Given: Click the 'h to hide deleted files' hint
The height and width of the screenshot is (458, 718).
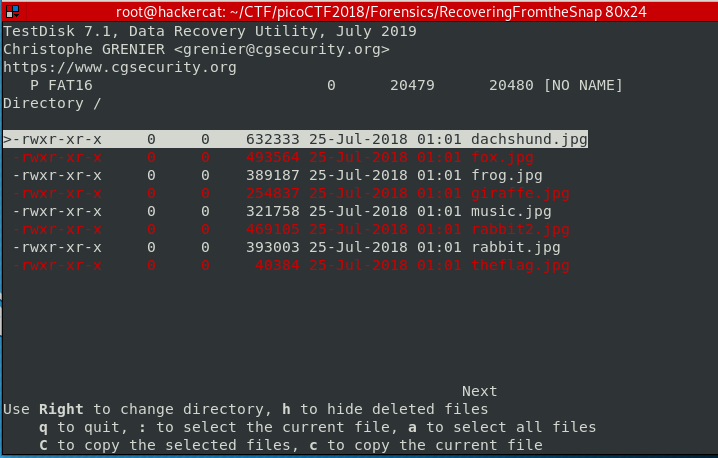Looking at the screenshot, I should point(385,409).
